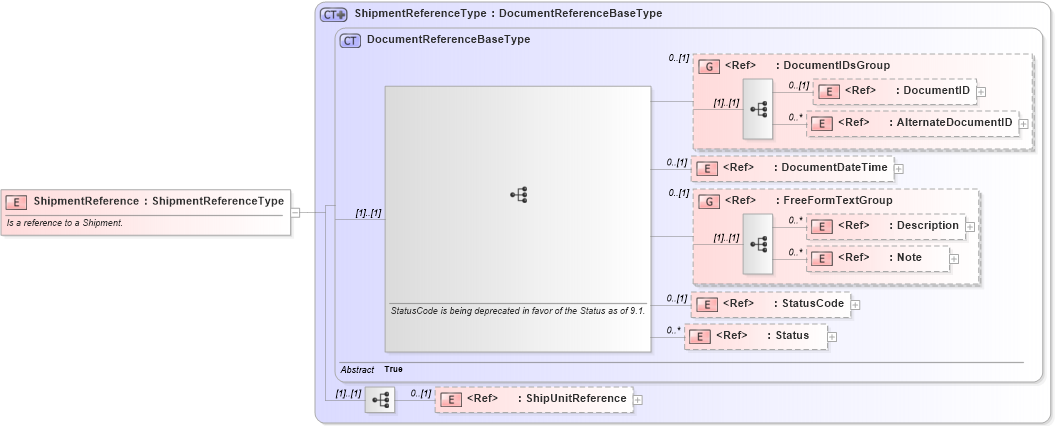Click the sequence icon before ShipUnitReference
The height and width of the screenshot is (426, 1055).
coord(380,400)
